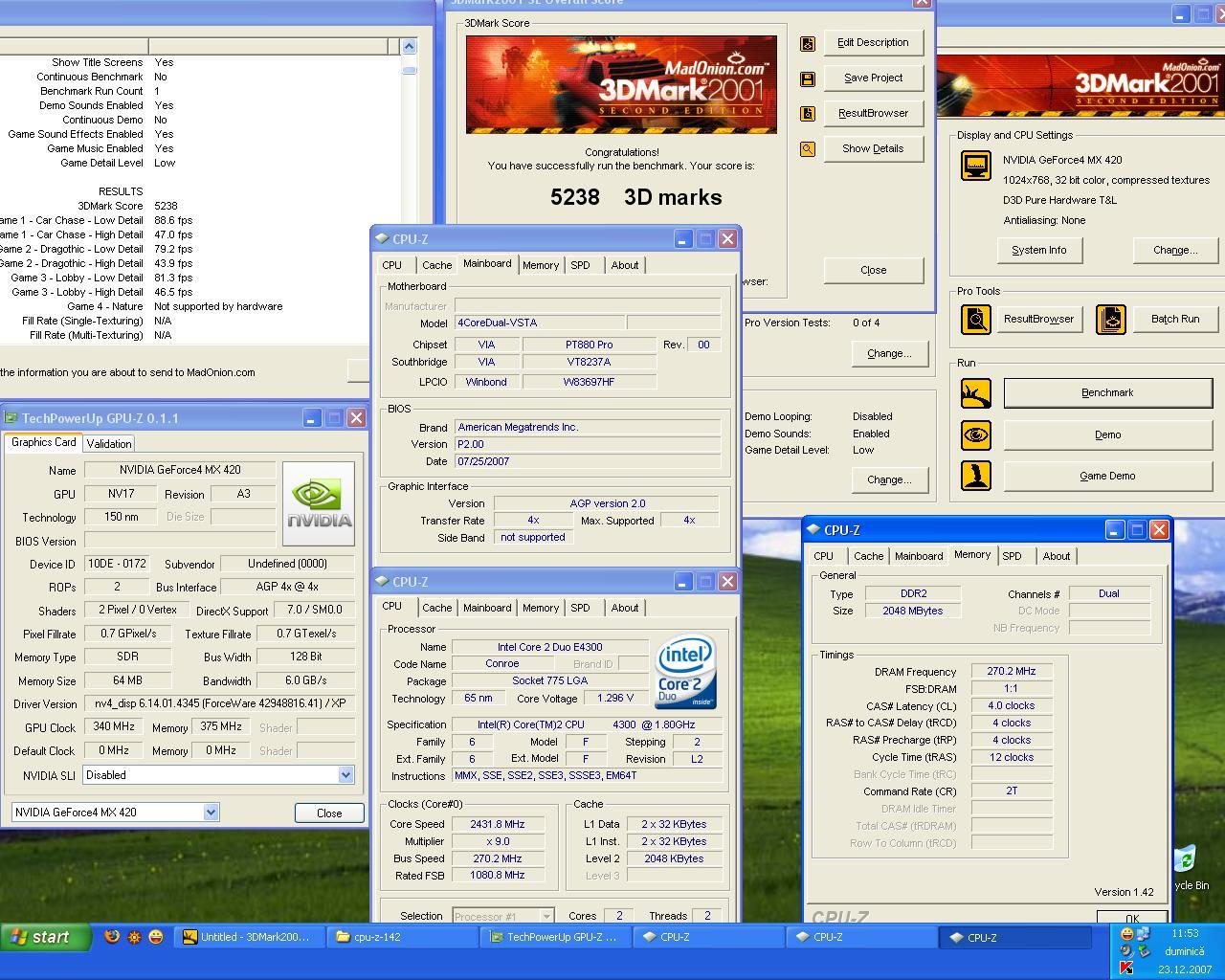Click the driver version field in GPU-Z

click(219, 703)
